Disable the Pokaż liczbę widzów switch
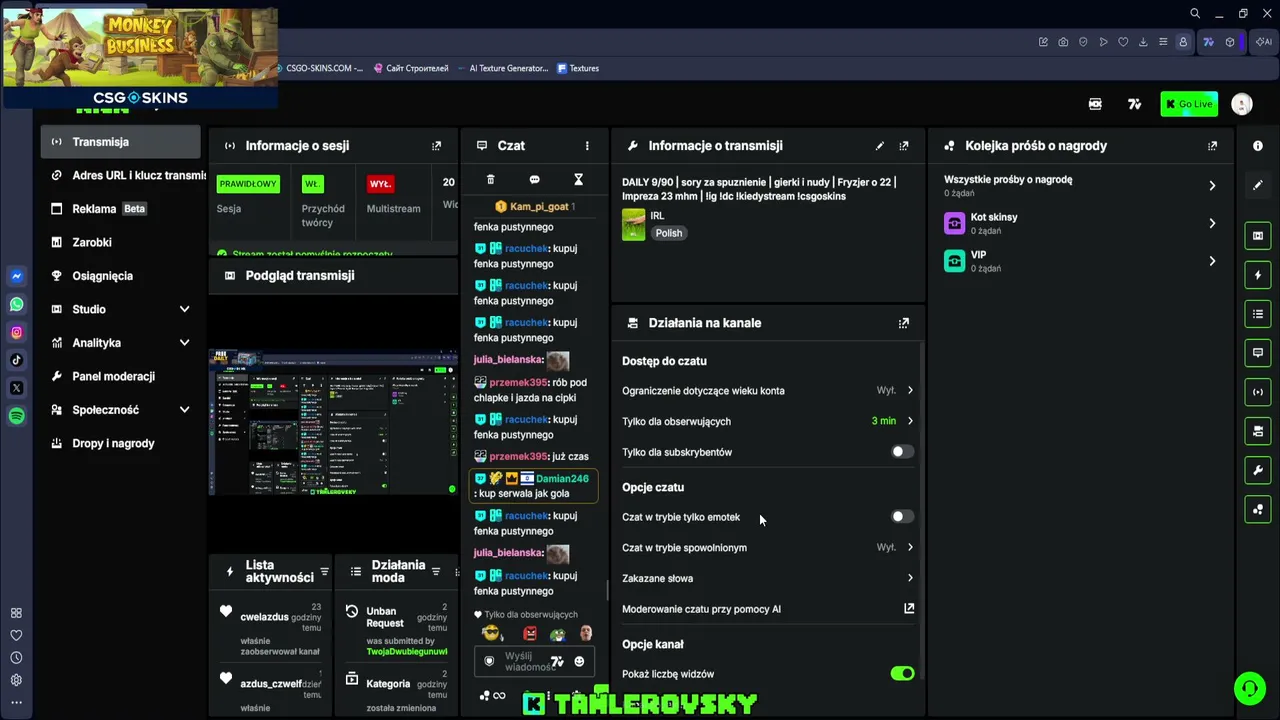Screen dimensions: 1280x720 pos(902,674)
